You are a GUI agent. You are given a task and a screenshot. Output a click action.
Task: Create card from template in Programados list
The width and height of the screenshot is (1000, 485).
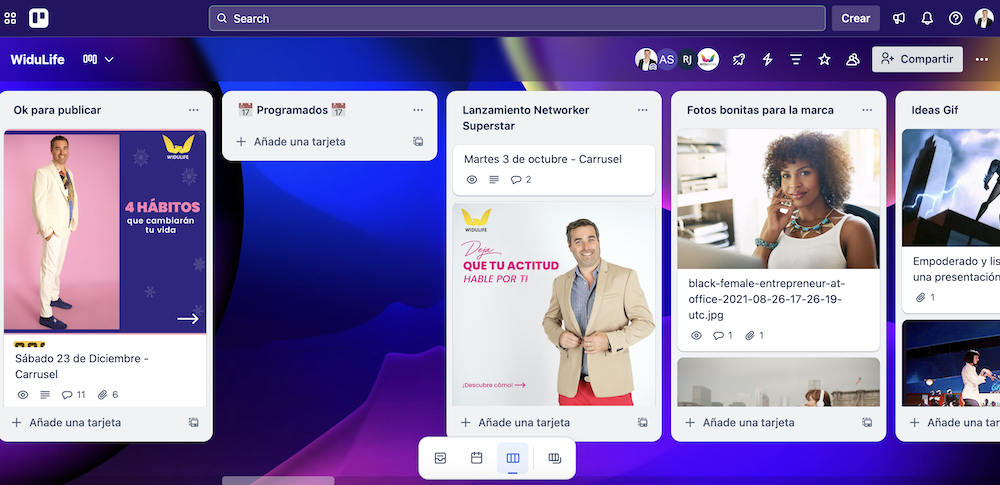[418, 142]
